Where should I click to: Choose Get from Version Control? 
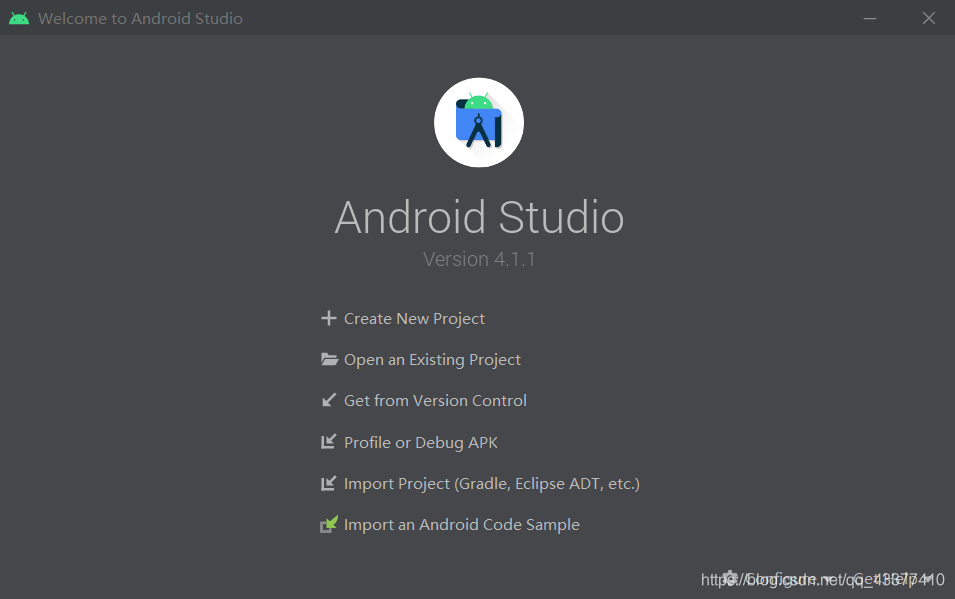click(x=424, y=401)
